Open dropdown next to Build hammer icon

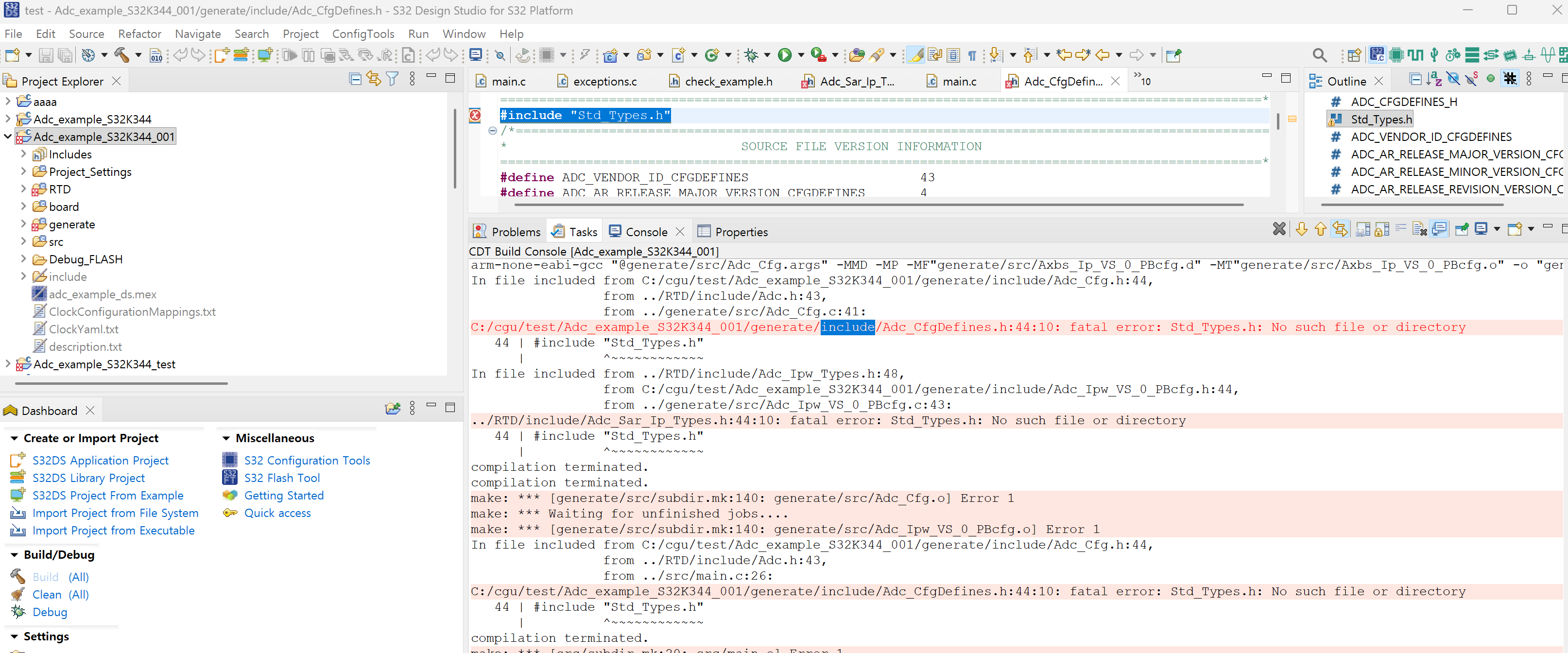pos(138,55)
